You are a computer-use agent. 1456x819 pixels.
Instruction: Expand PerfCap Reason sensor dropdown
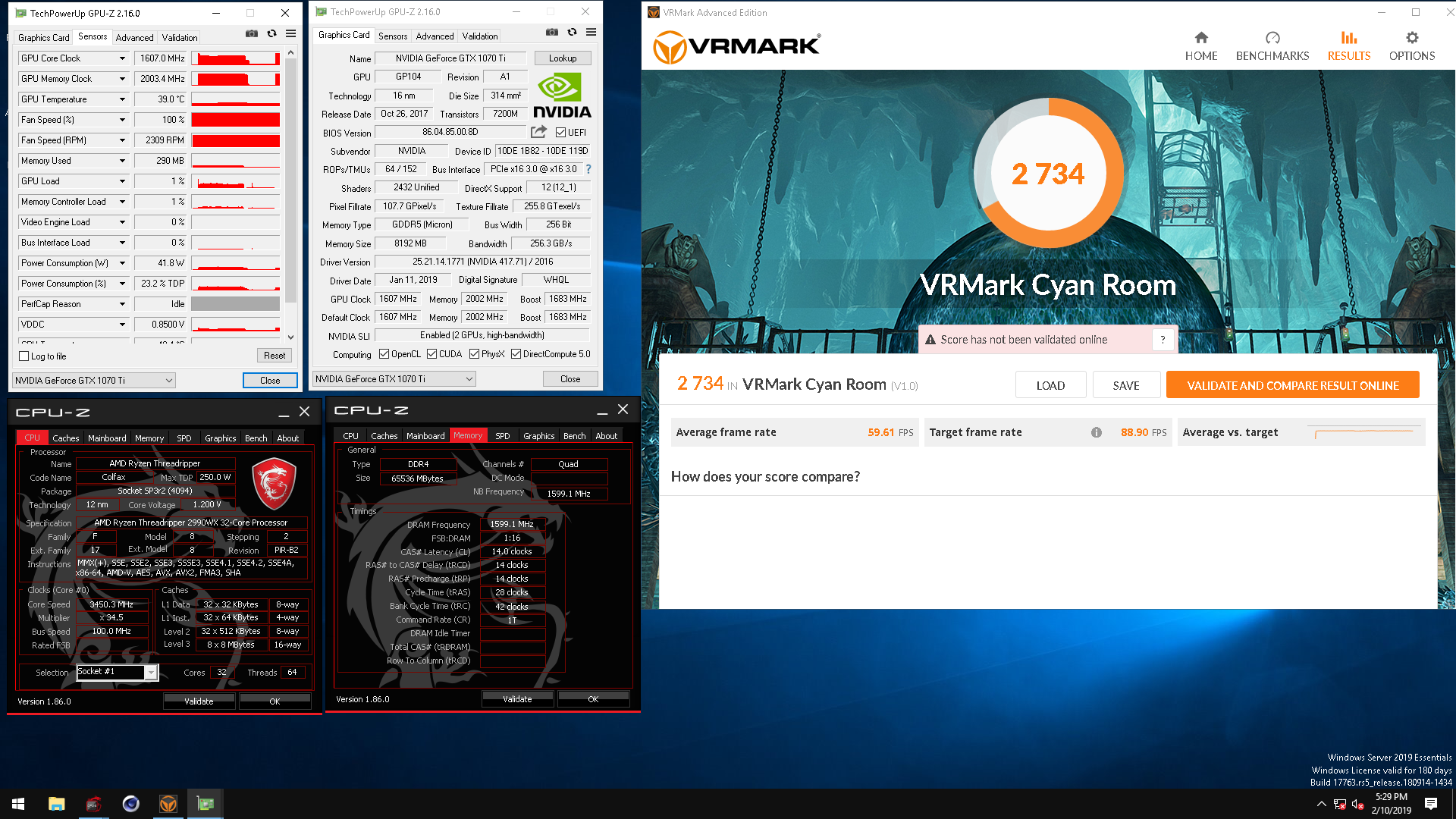(122, 304)
